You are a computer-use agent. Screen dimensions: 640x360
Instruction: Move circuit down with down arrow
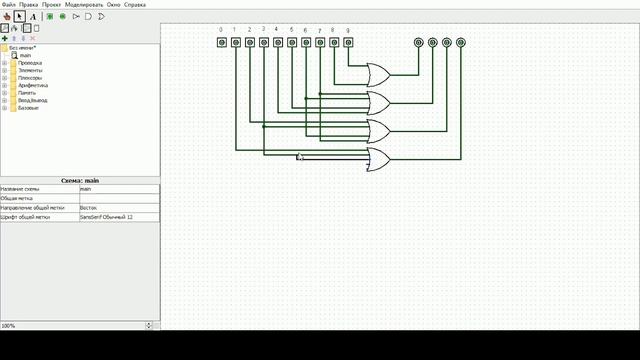(23, 38)
